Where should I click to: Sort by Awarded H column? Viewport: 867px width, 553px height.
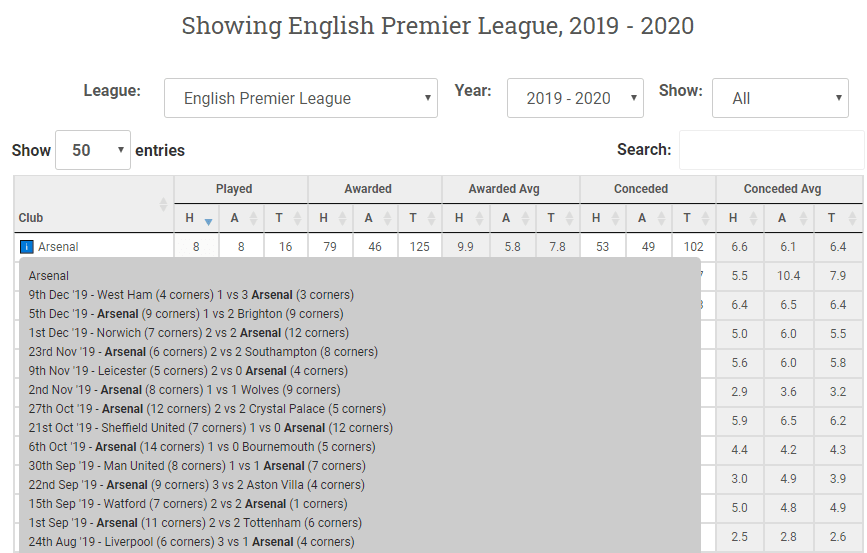click(330, 218)
